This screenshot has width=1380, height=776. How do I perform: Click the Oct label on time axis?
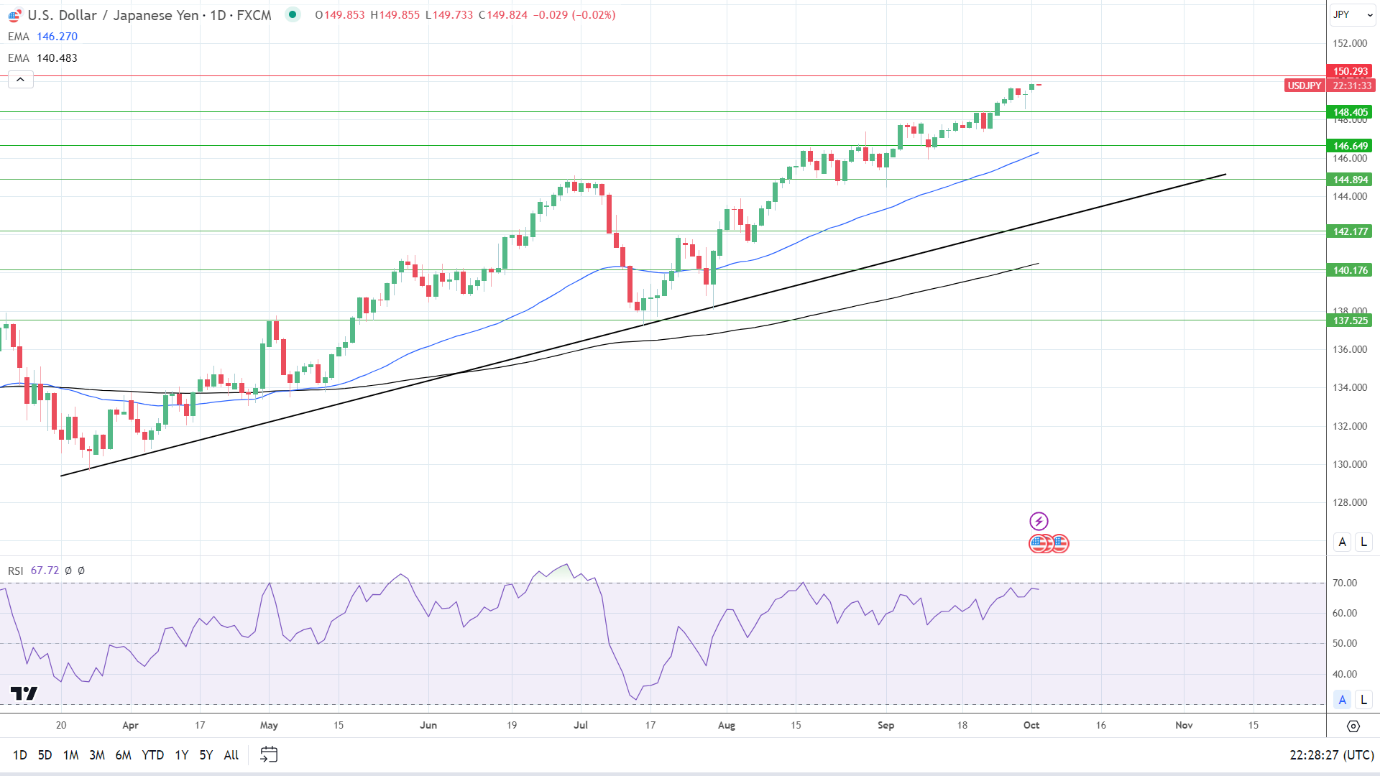click(x=1031, y=724)
